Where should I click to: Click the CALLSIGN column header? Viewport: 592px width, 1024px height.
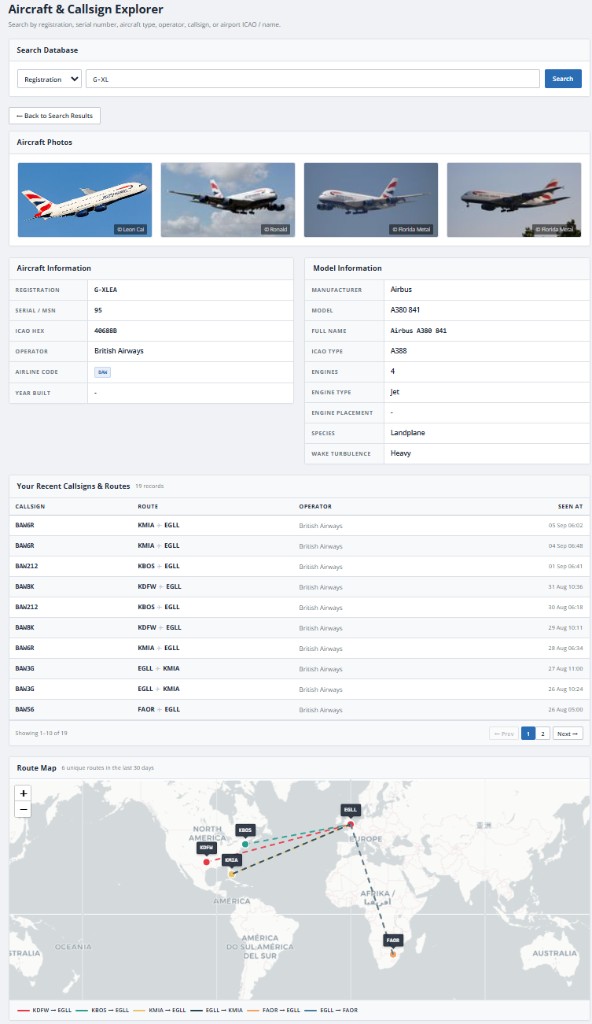coord(30,507)
